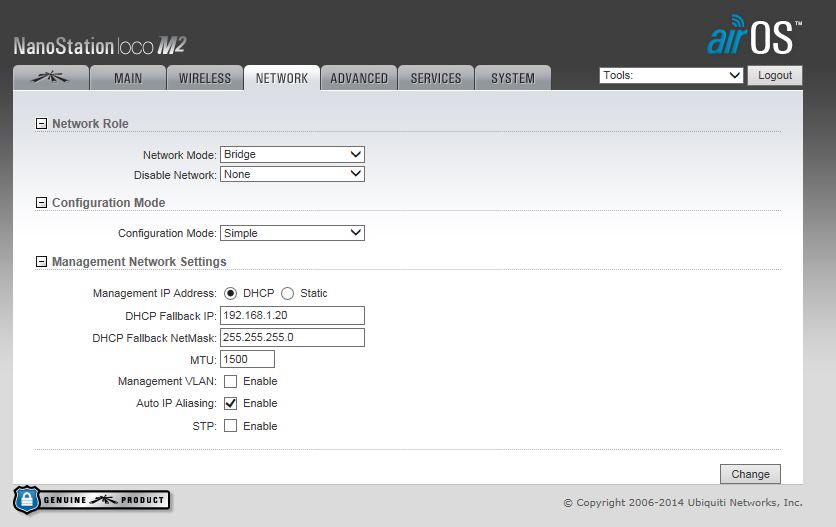Go to the SERVICES tab
The width and height of the screenshot is (836, 527).
pos(436,78)
